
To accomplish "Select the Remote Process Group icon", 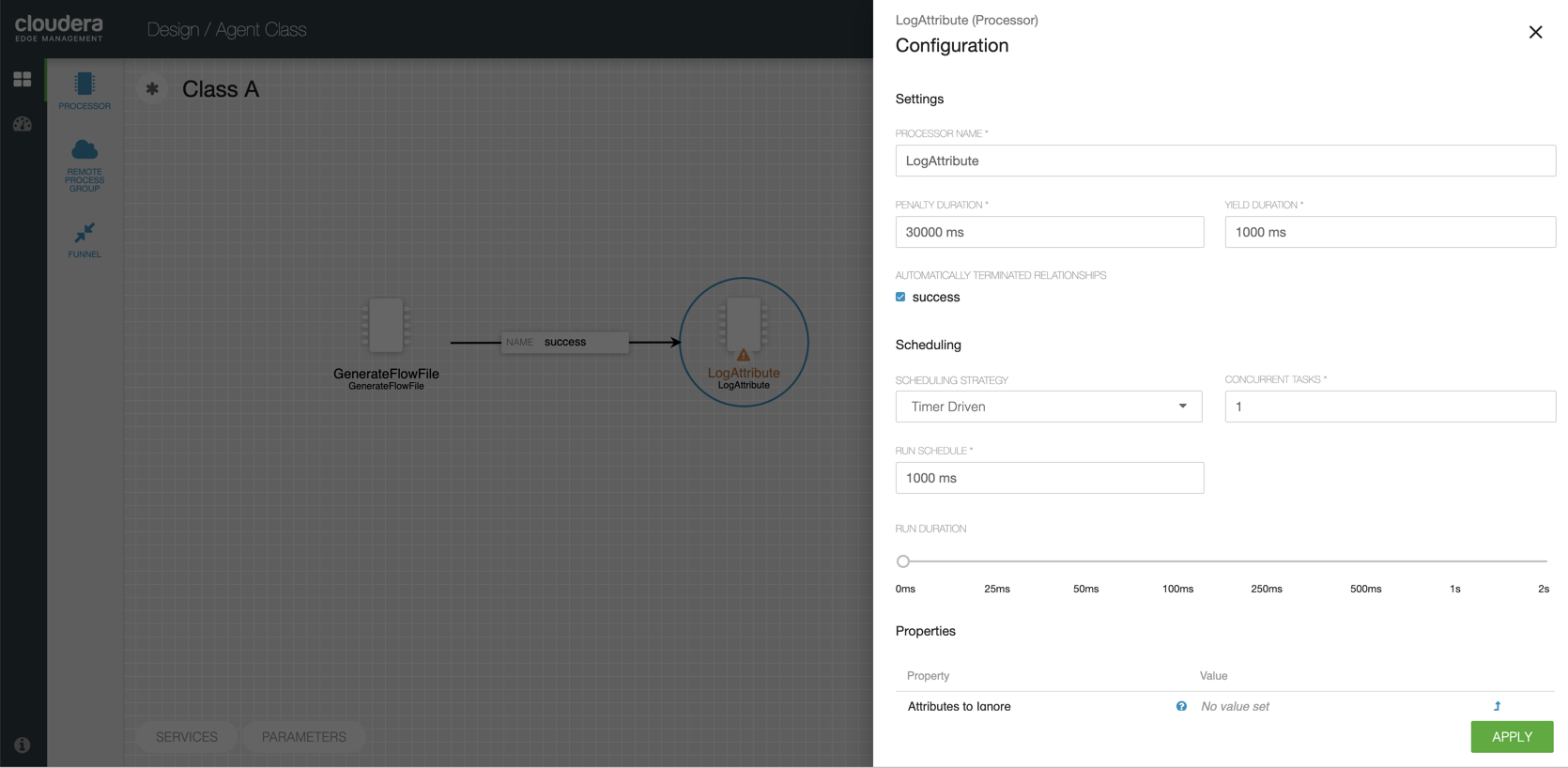I will [85, 164].
